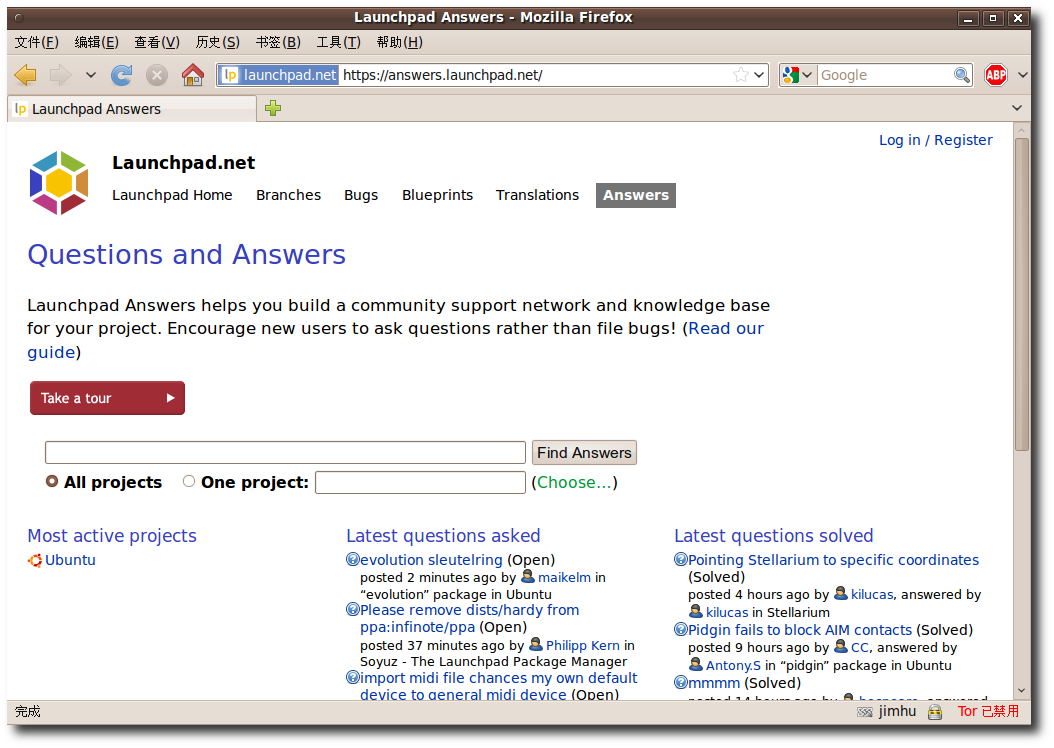This screenshot has width=1054, height=748.
Task: Open a new tab with the plus icon
Action: (273, 108)
